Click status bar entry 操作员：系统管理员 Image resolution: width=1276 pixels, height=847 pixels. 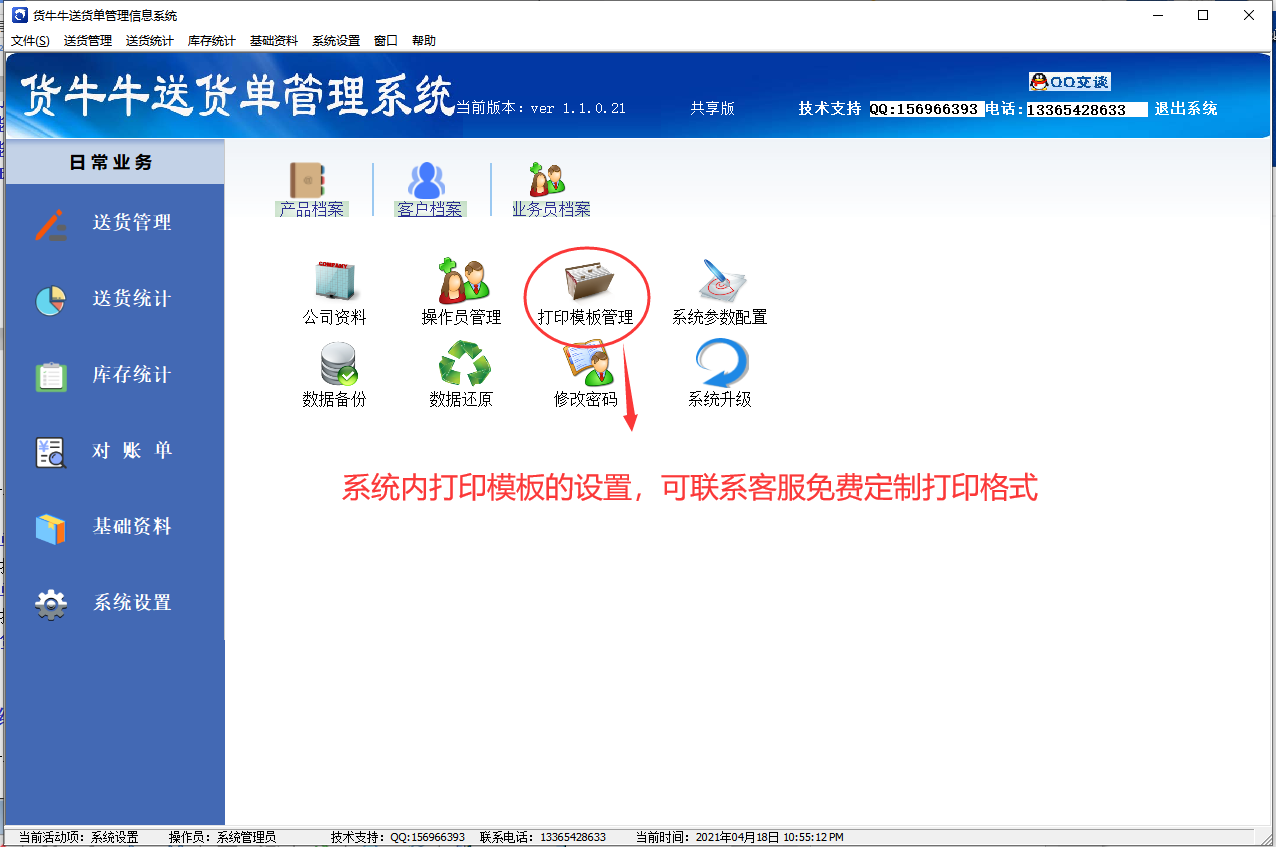[x=222, y=837]
